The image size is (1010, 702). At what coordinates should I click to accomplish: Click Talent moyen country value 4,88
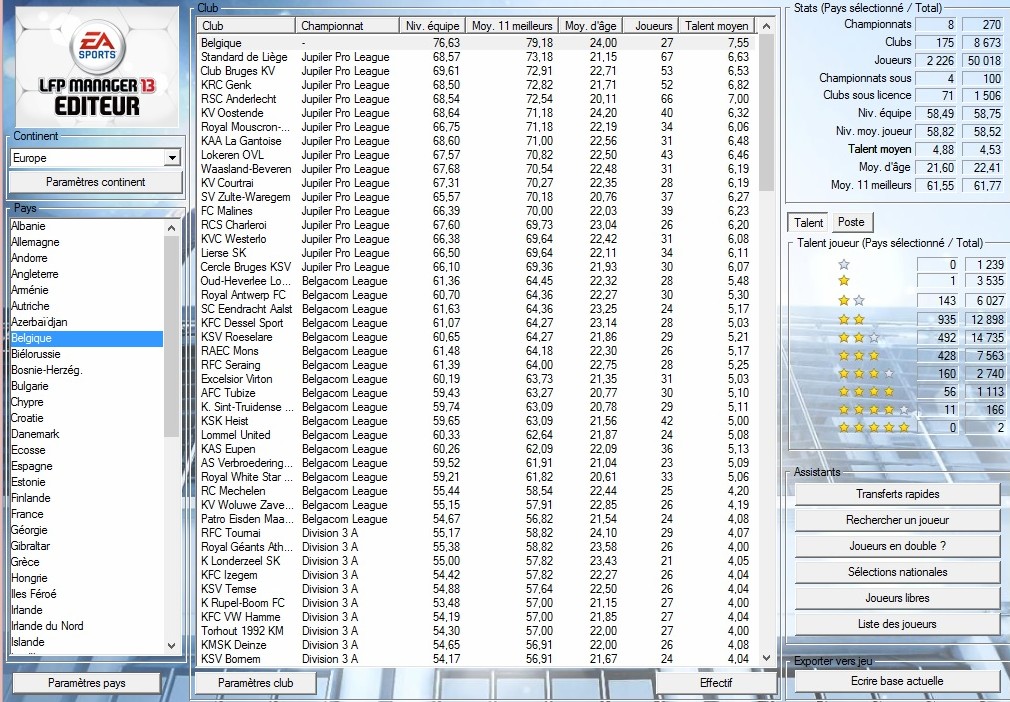[936, 149]
